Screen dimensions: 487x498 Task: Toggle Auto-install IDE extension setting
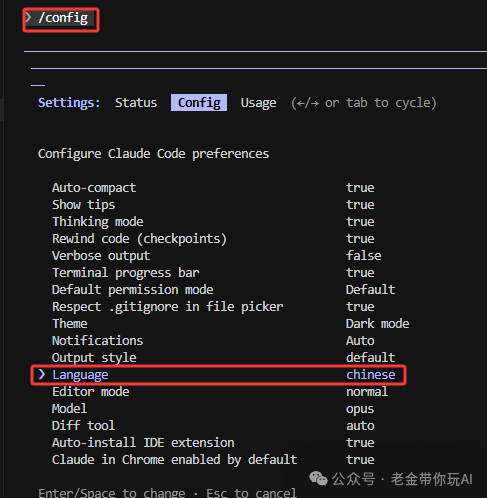click(x=213, y=443)
